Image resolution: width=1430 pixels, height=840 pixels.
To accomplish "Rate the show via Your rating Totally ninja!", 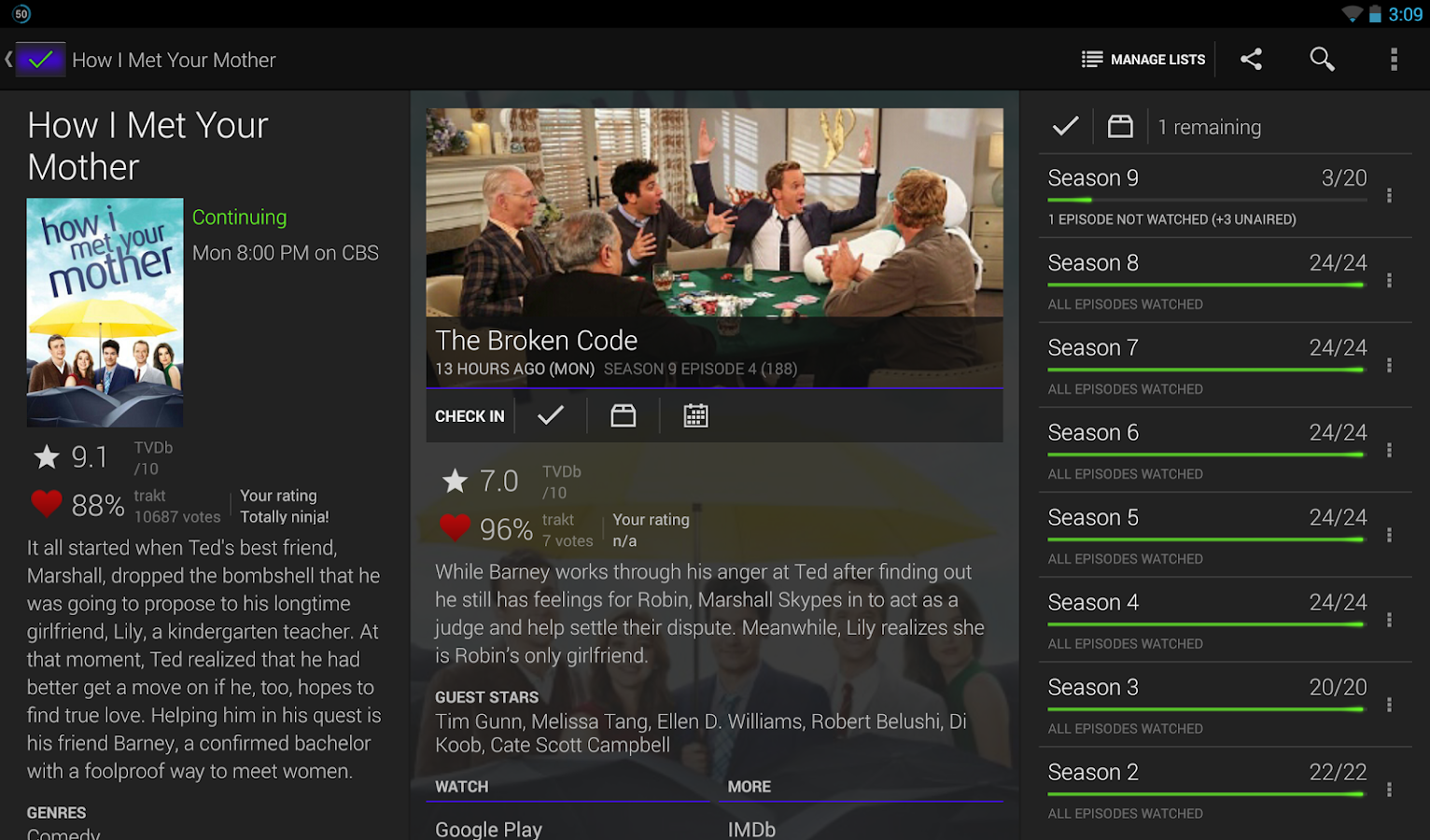I will (x=285, y=506).
